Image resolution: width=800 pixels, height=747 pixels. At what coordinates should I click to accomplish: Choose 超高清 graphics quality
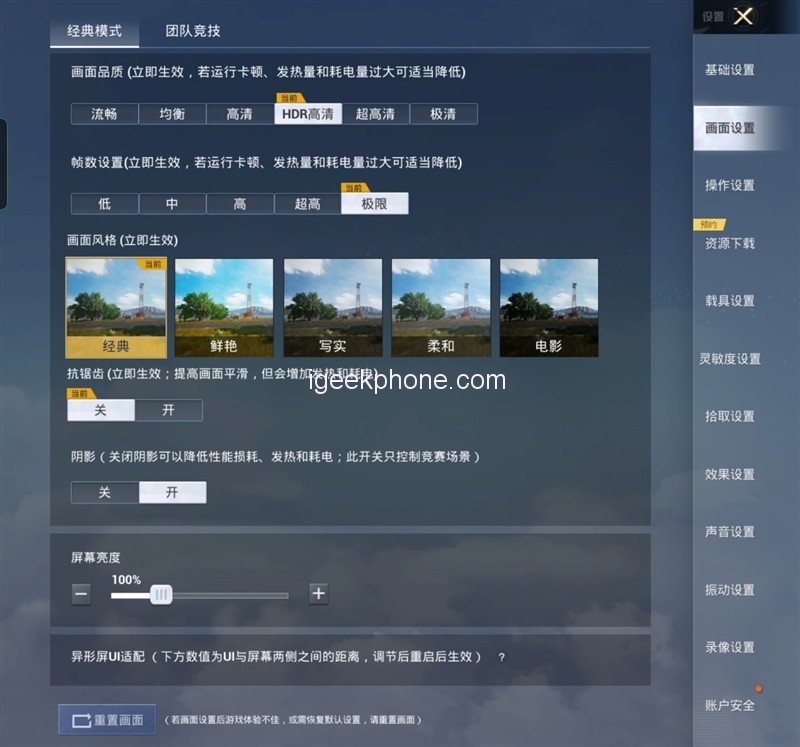tap(375, 114)
